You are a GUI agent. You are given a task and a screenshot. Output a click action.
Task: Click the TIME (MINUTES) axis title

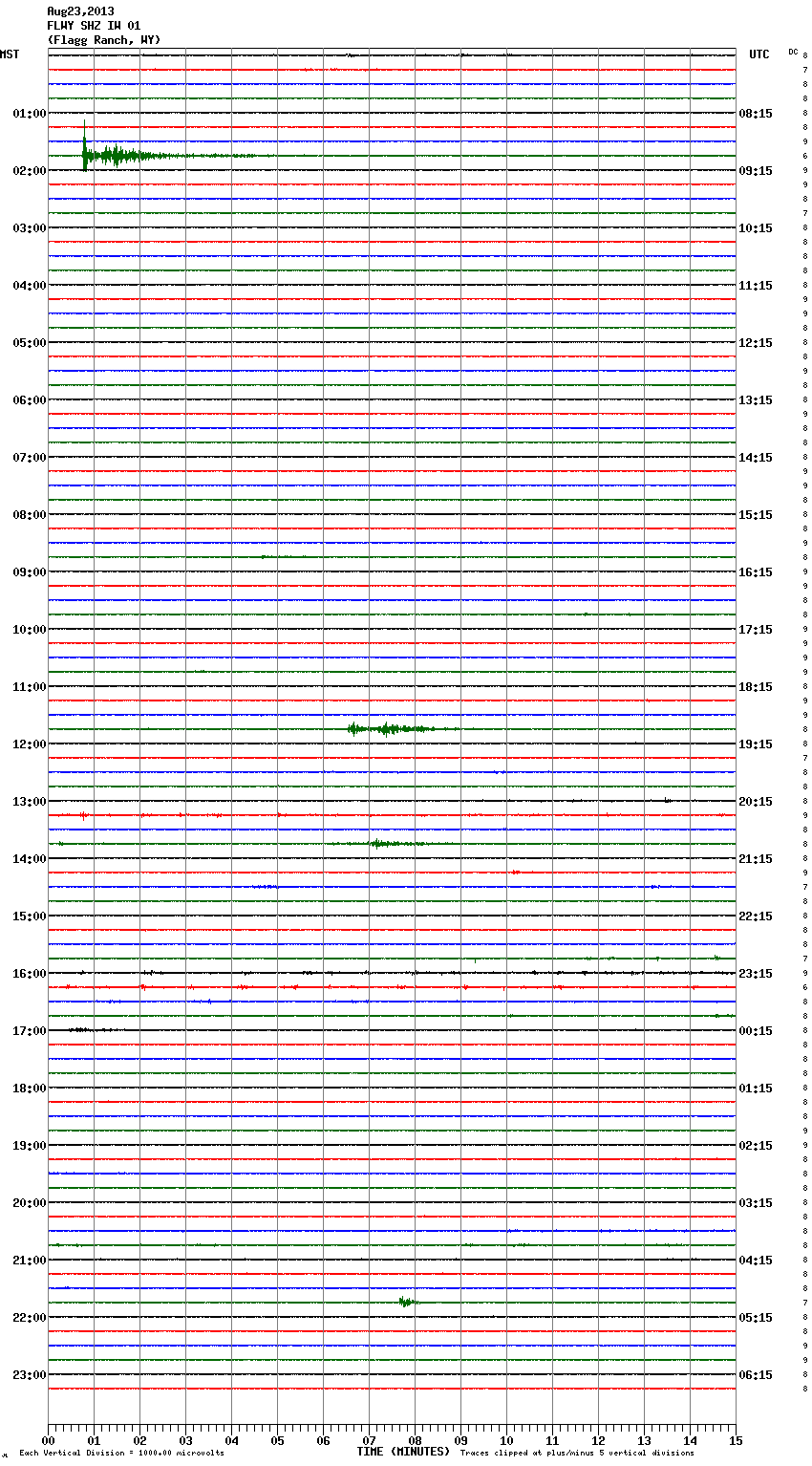pos(403,1452)
